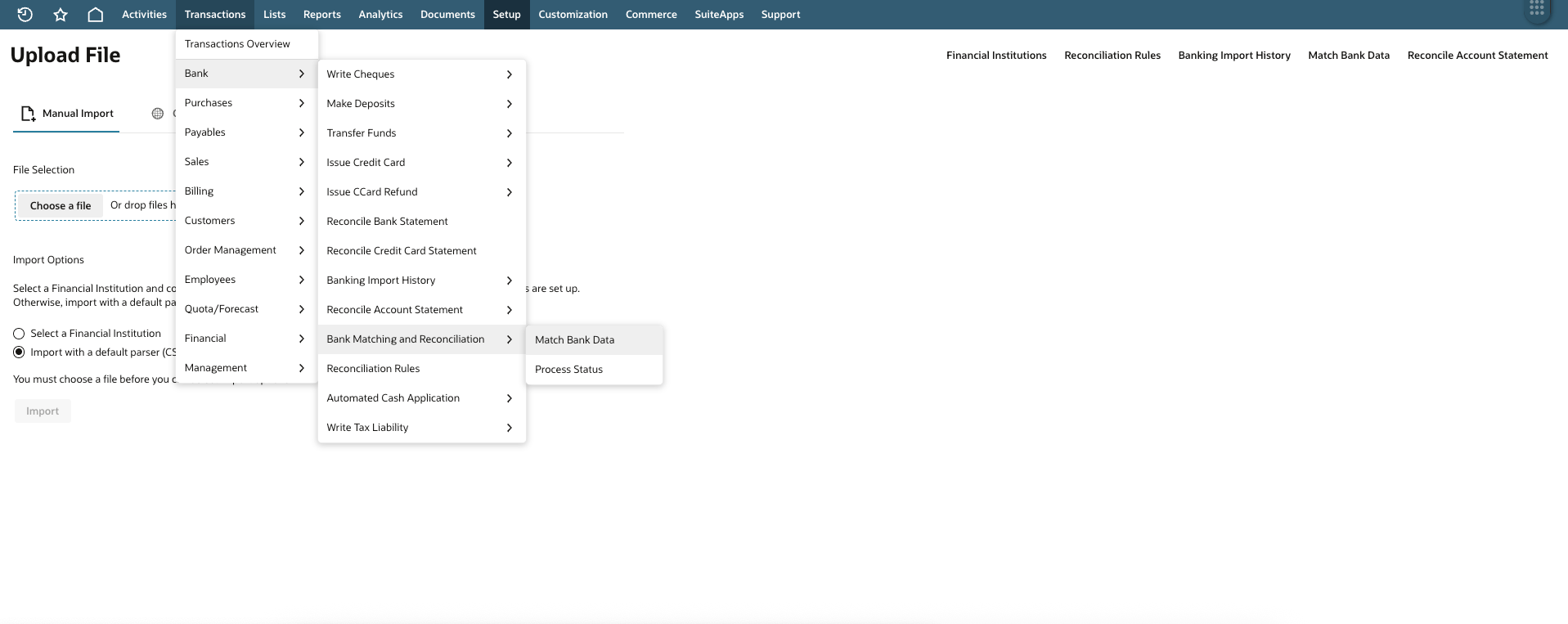1568x624 pixels.
Task: Choose Reconcile Bank Statement menu item
Action: pos(421,222)
